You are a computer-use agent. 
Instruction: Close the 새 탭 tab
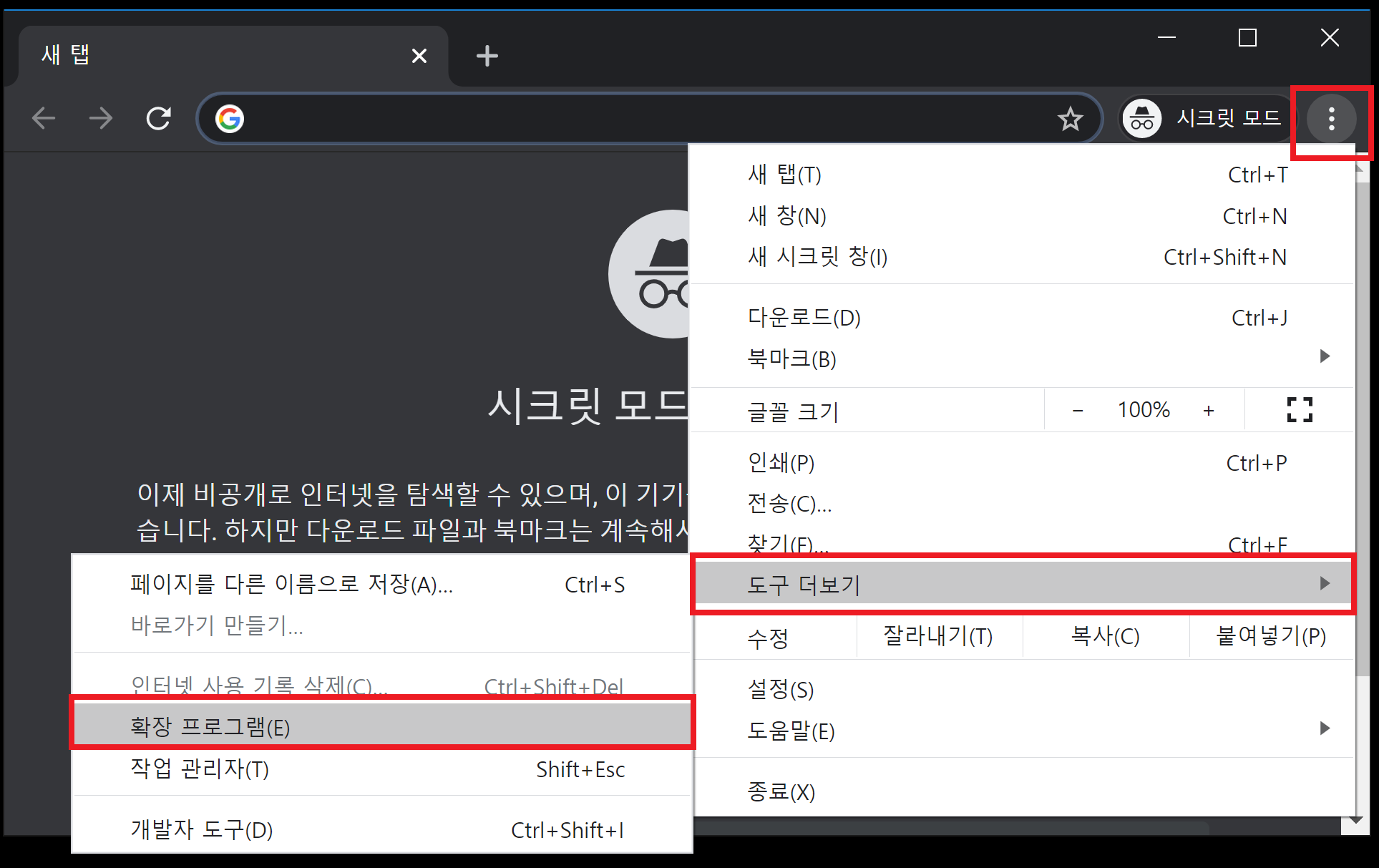coord(419,56)
